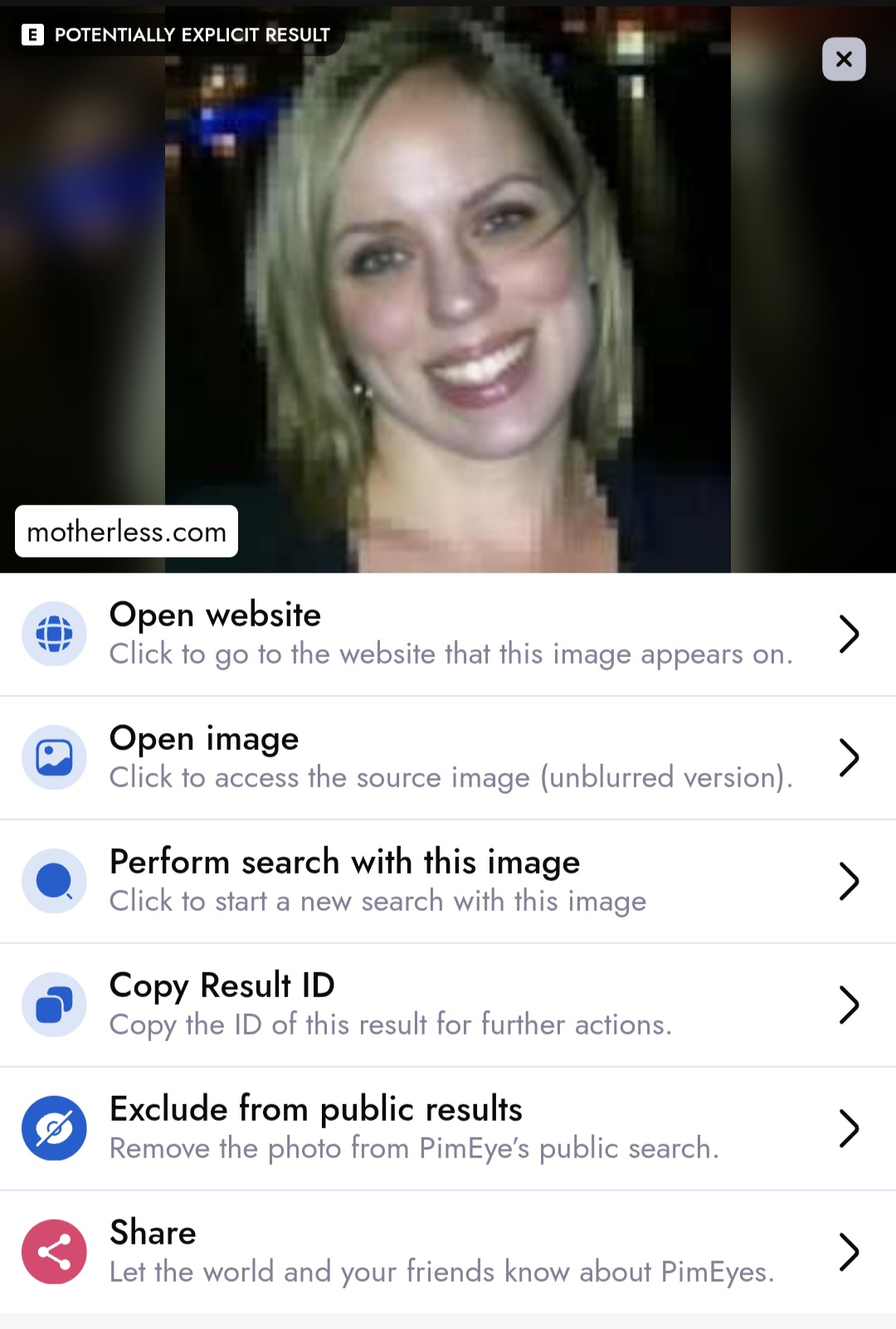Click text 'Click to go to the website'
This screenshot has width=896, height=1329.
451,654
